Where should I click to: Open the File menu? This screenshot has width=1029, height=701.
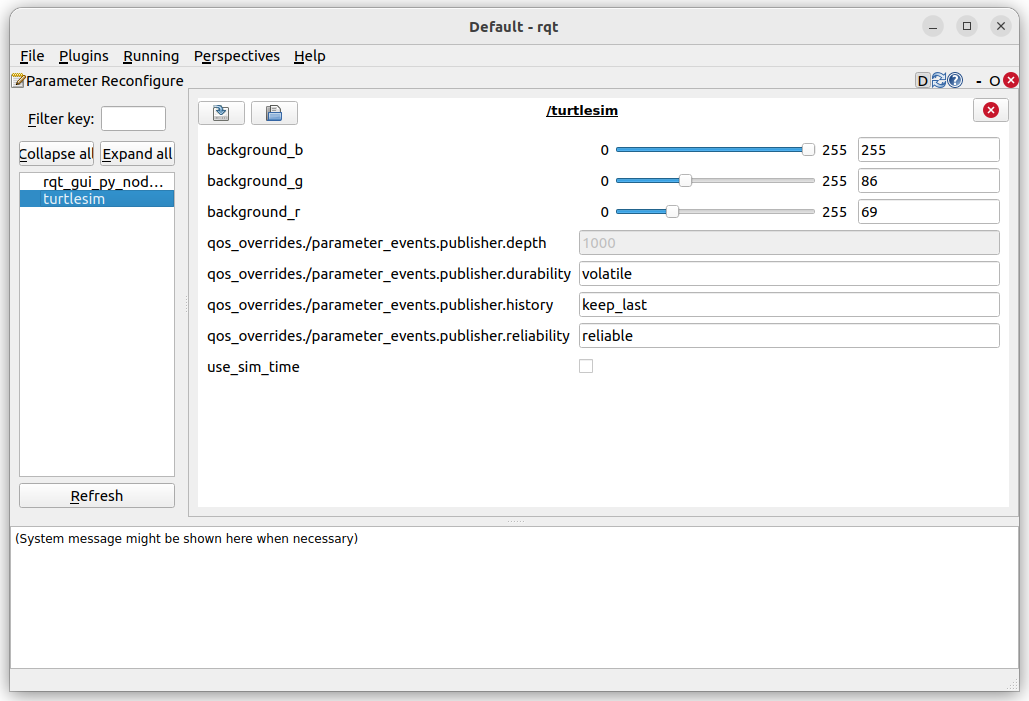coord(32,56)
